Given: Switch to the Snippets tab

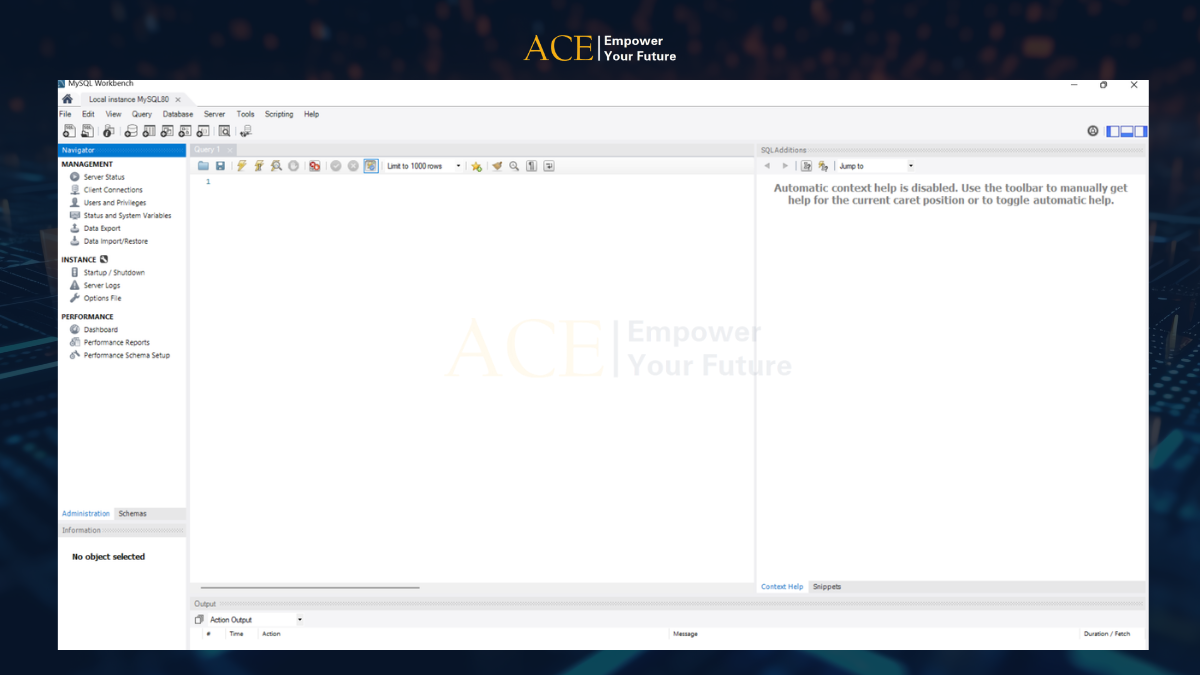Looking at the screenshot, I should coord(827,587).
